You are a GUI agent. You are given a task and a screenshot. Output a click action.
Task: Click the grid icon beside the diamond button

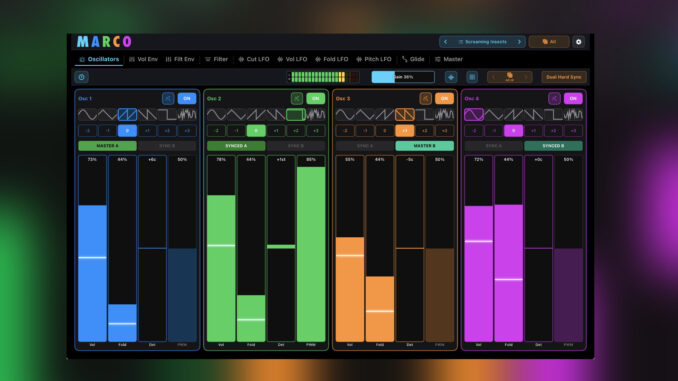pos(472,77)
